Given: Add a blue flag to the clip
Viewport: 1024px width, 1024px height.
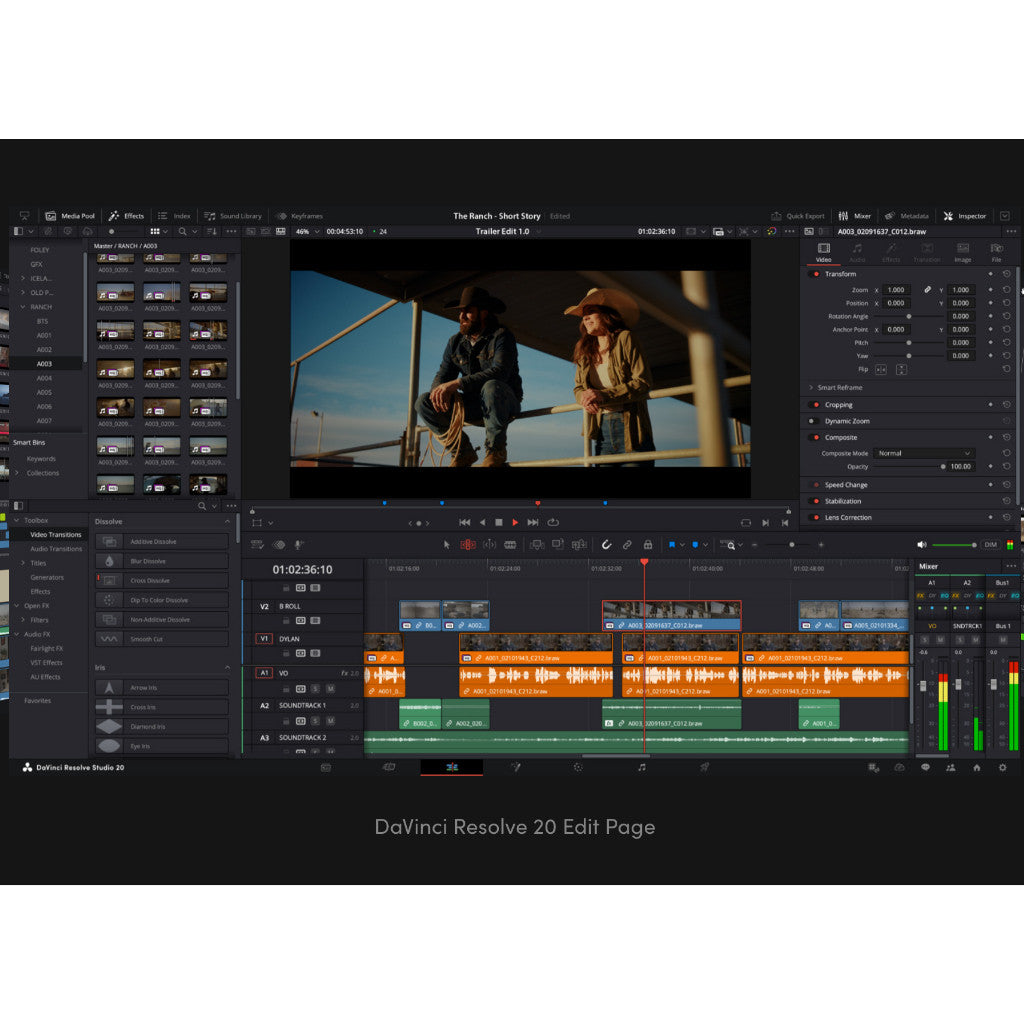Looking at the screenshot, I should click(x=672, y=545).
